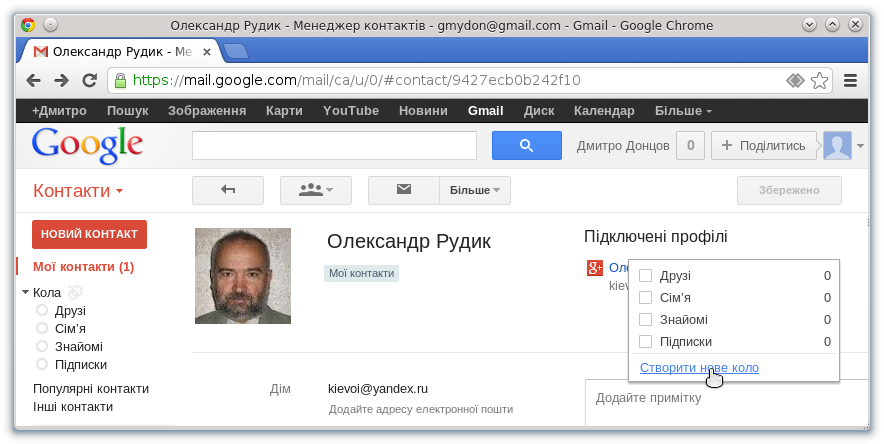
Task: Click the Google logo
Action: (x=87, y=145)
